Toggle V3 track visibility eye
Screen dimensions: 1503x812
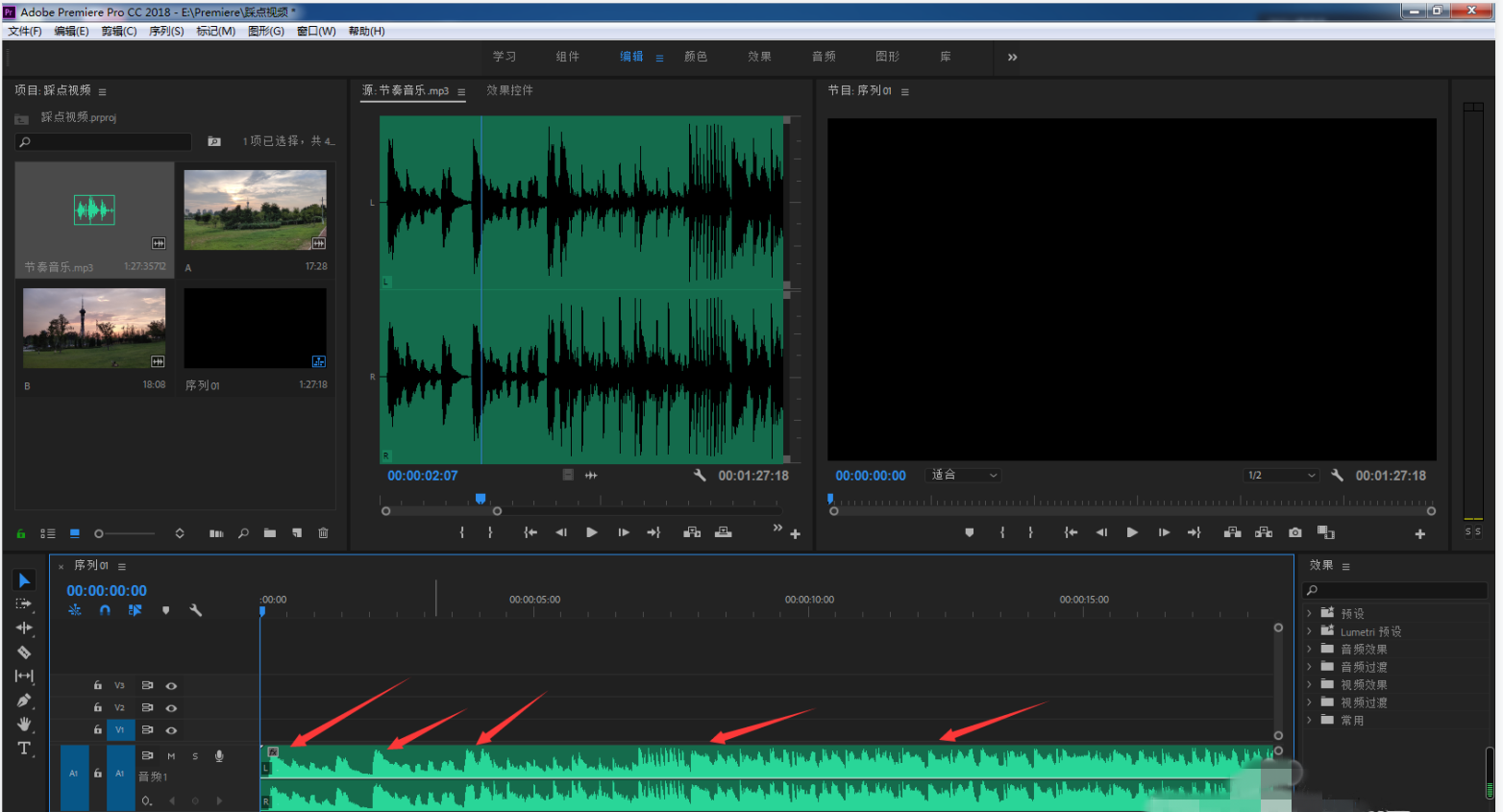pyautogui.click(x=171, y=686)
